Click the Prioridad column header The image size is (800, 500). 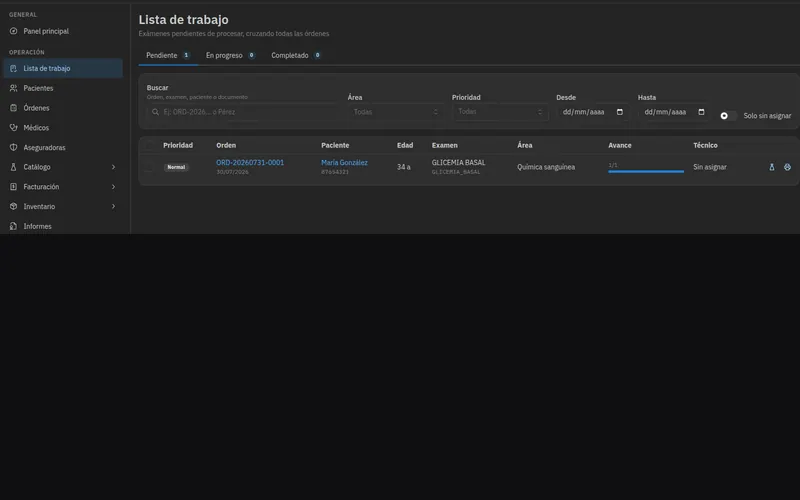coord(178,145)
